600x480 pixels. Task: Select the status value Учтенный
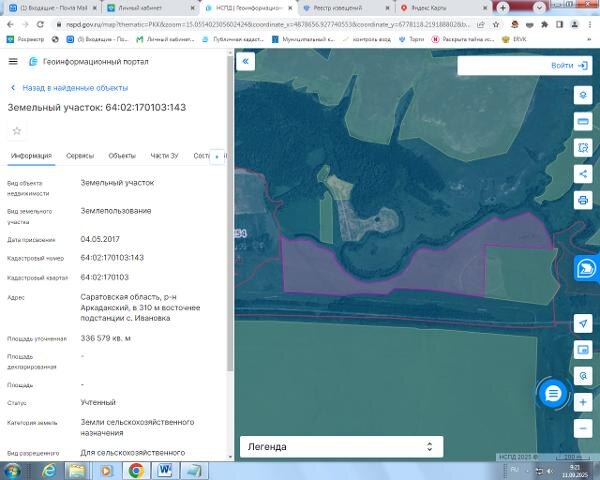98,402
